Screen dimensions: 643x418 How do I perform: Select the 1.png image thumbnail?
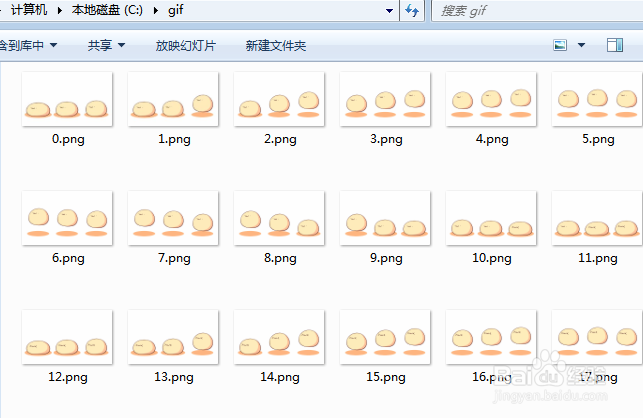[x=173, y=99]
